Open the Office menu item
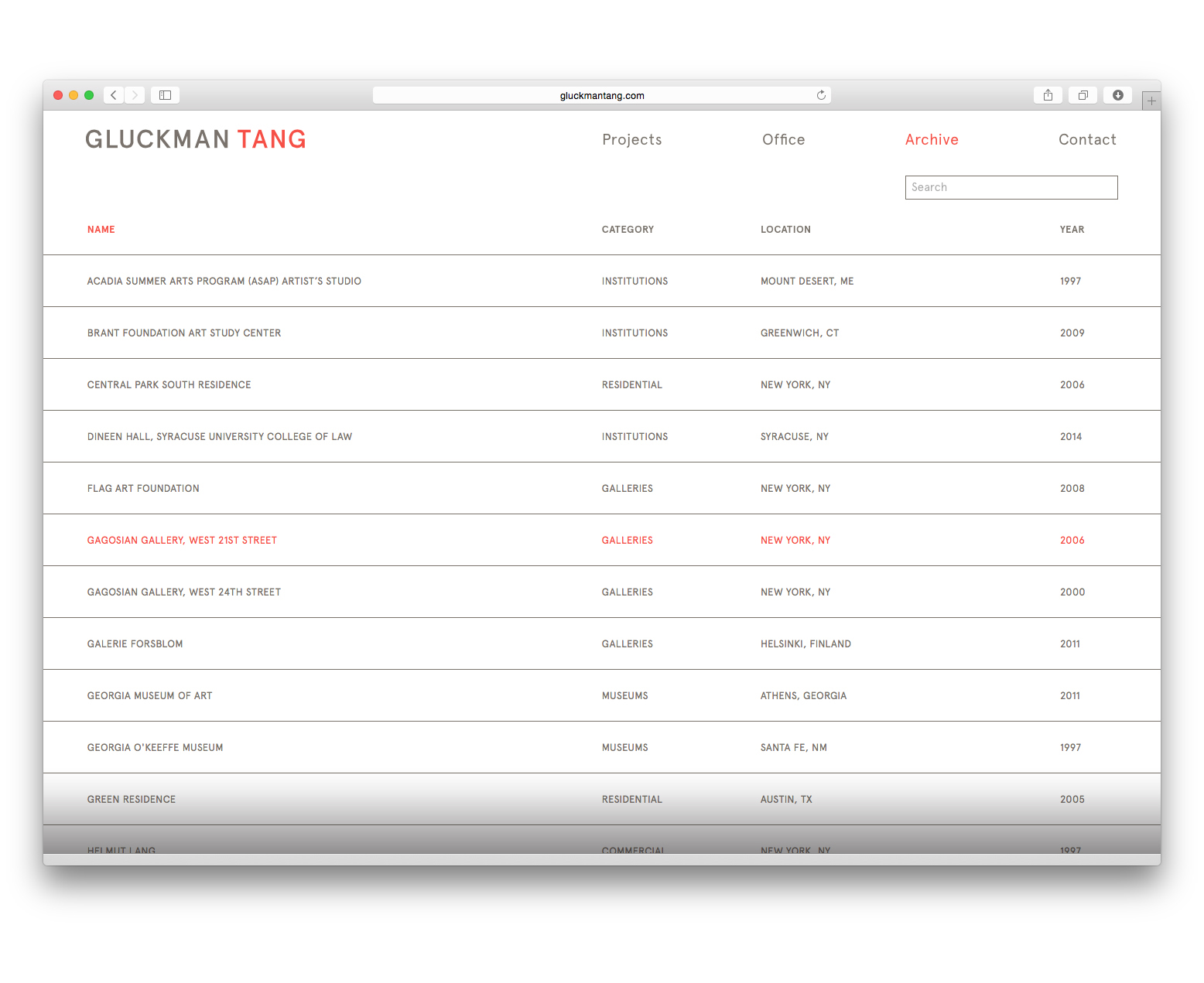The image size is (1204, 983). click(784, 140)
